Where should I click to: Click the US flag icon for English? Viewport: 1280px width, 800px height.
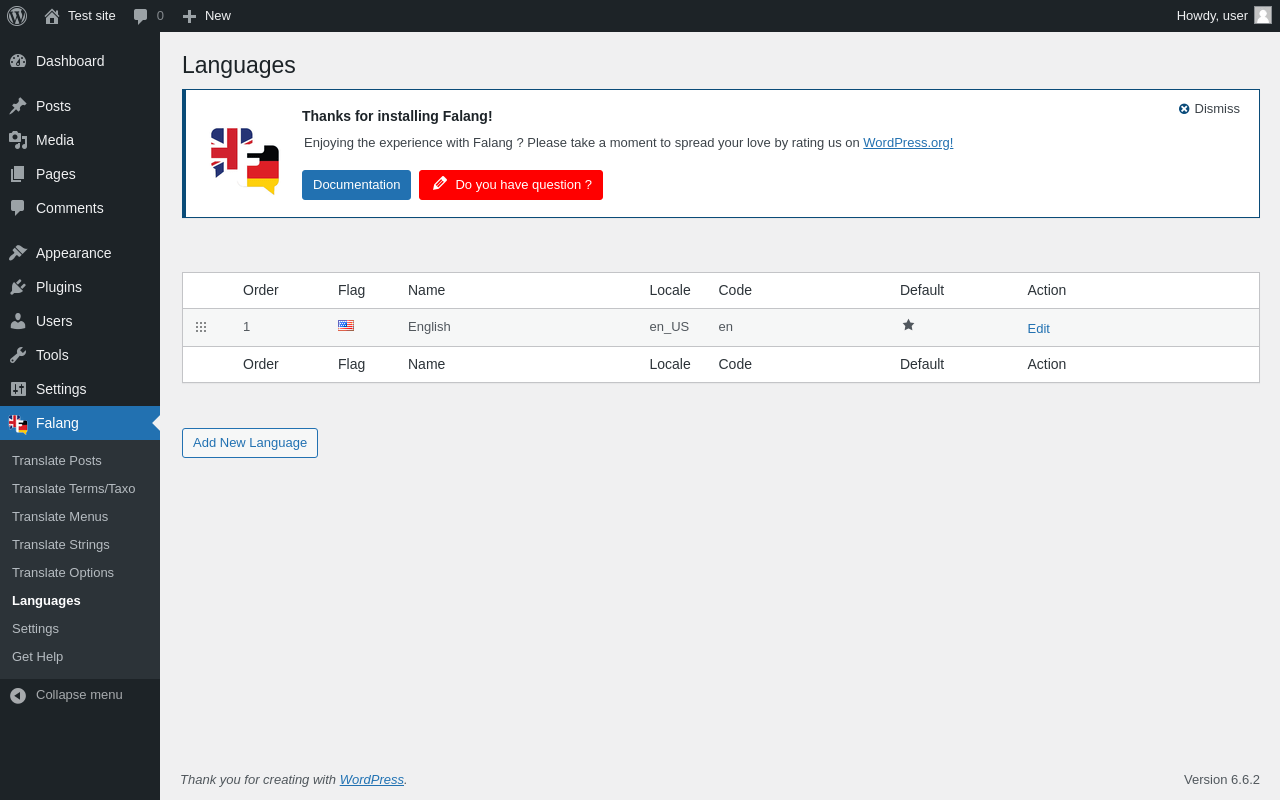pos(346,326)
